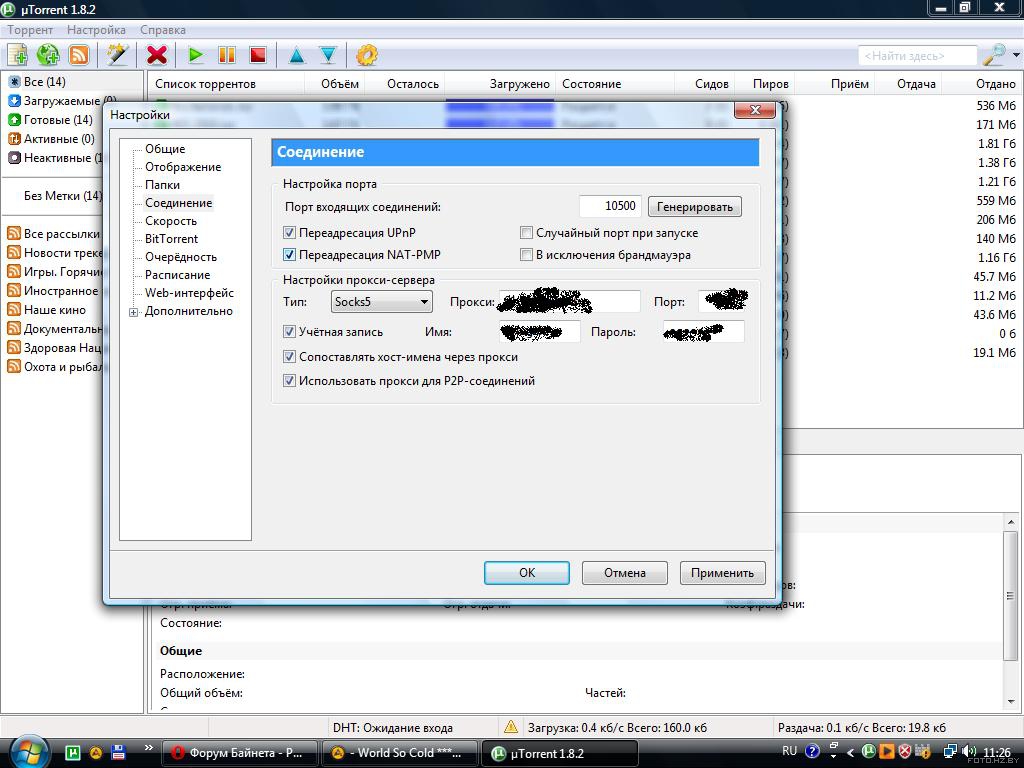Open the Socks5 proxy type dropdown
Viewport: 1024px width, 768px height.
(381, 302)
